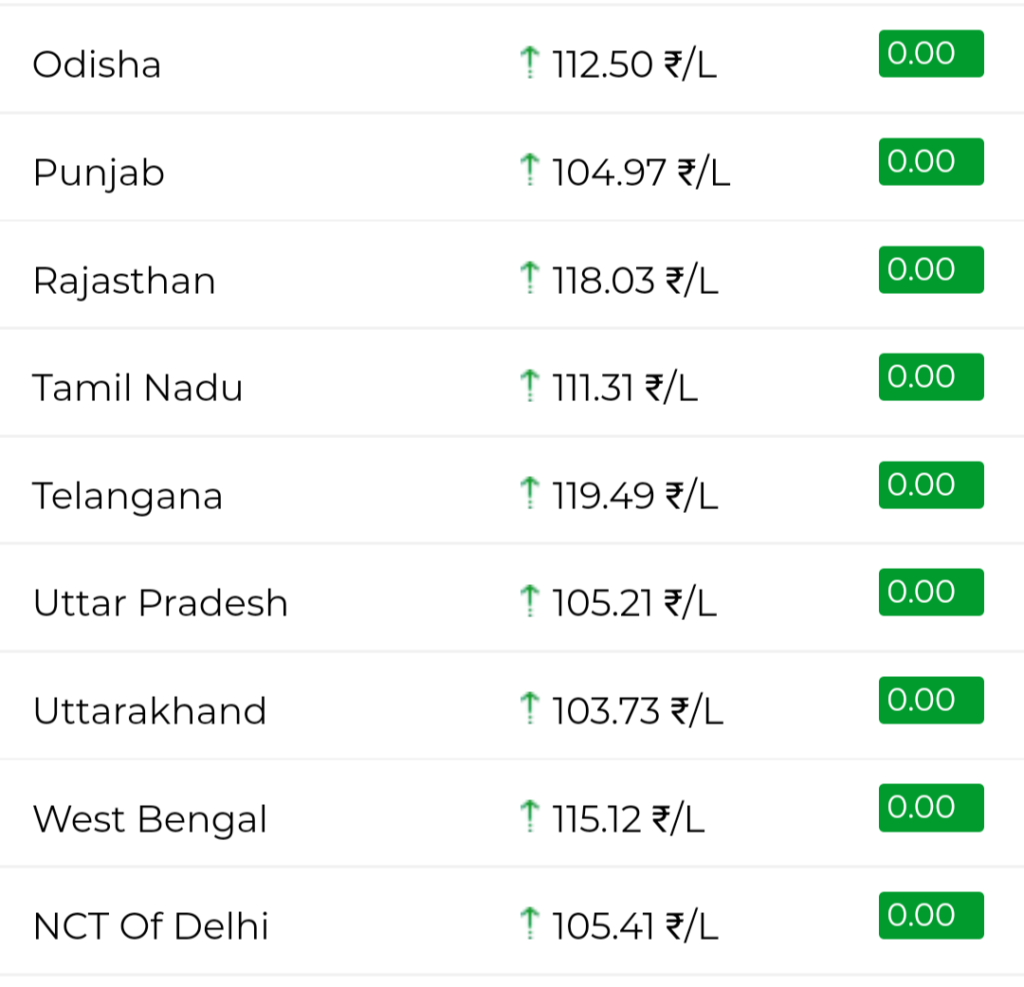The width and height of the screenshot is (1024, 987).
Task: Click the West Bengal 0.00 change badge
Action: [931, 808]
